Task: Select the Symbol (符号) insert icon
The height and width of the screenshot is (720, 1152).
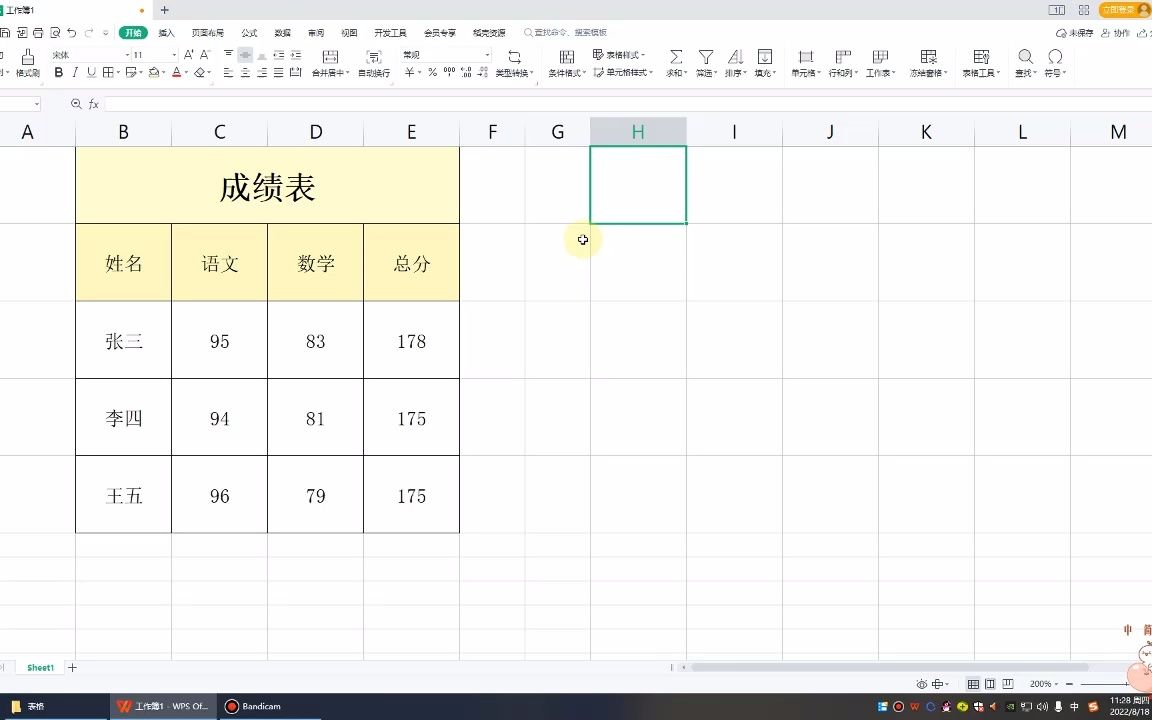Action: pos(1054,58)
